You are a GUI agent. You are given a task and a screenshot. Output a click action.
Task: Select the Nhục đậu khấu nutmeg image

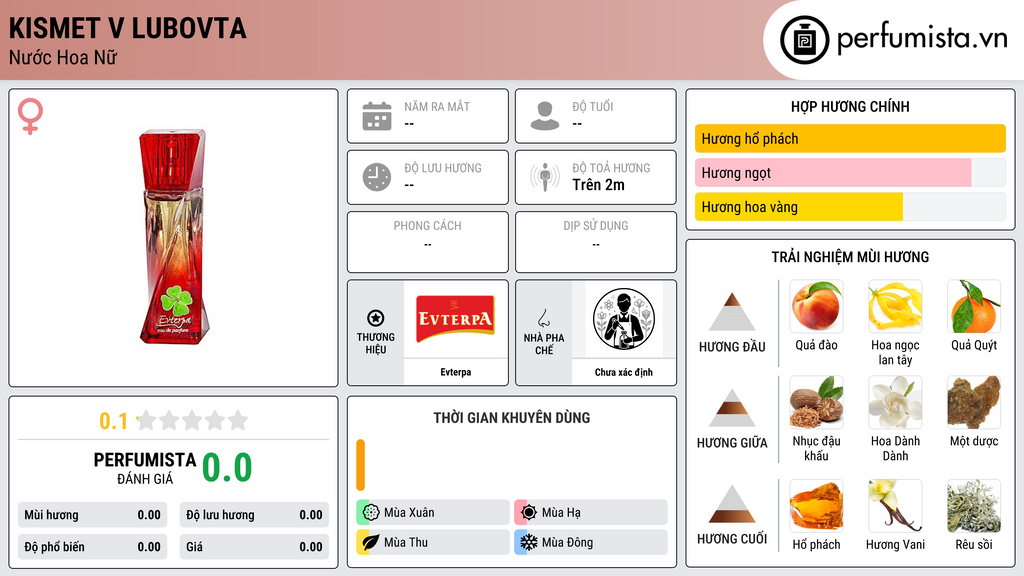(x=816, y=402)
